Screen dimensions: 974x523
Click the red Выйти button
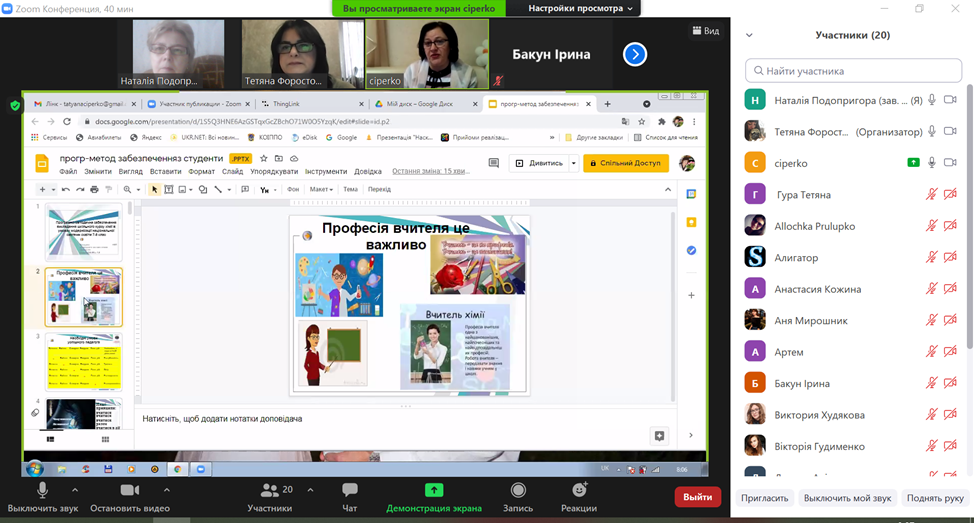point(698,496)
